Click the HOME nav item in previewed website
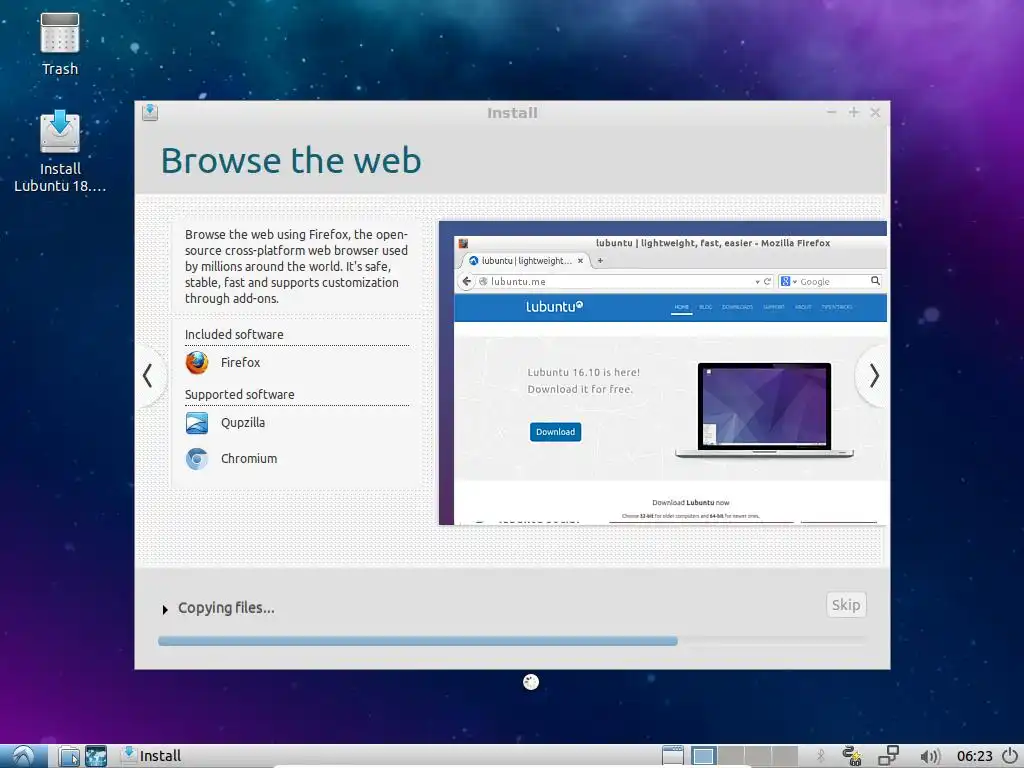This screenshot has height=768, width=1024. click(681, 307)
